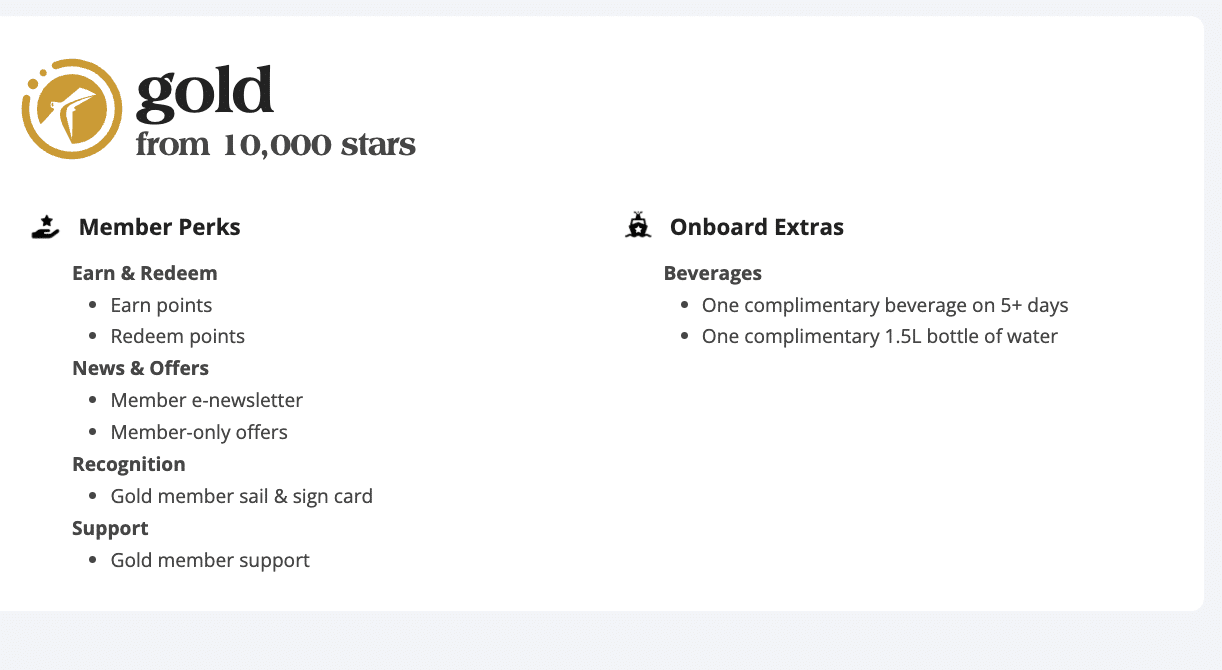Click the Support subheading
1222x670 pixels.
110,528
